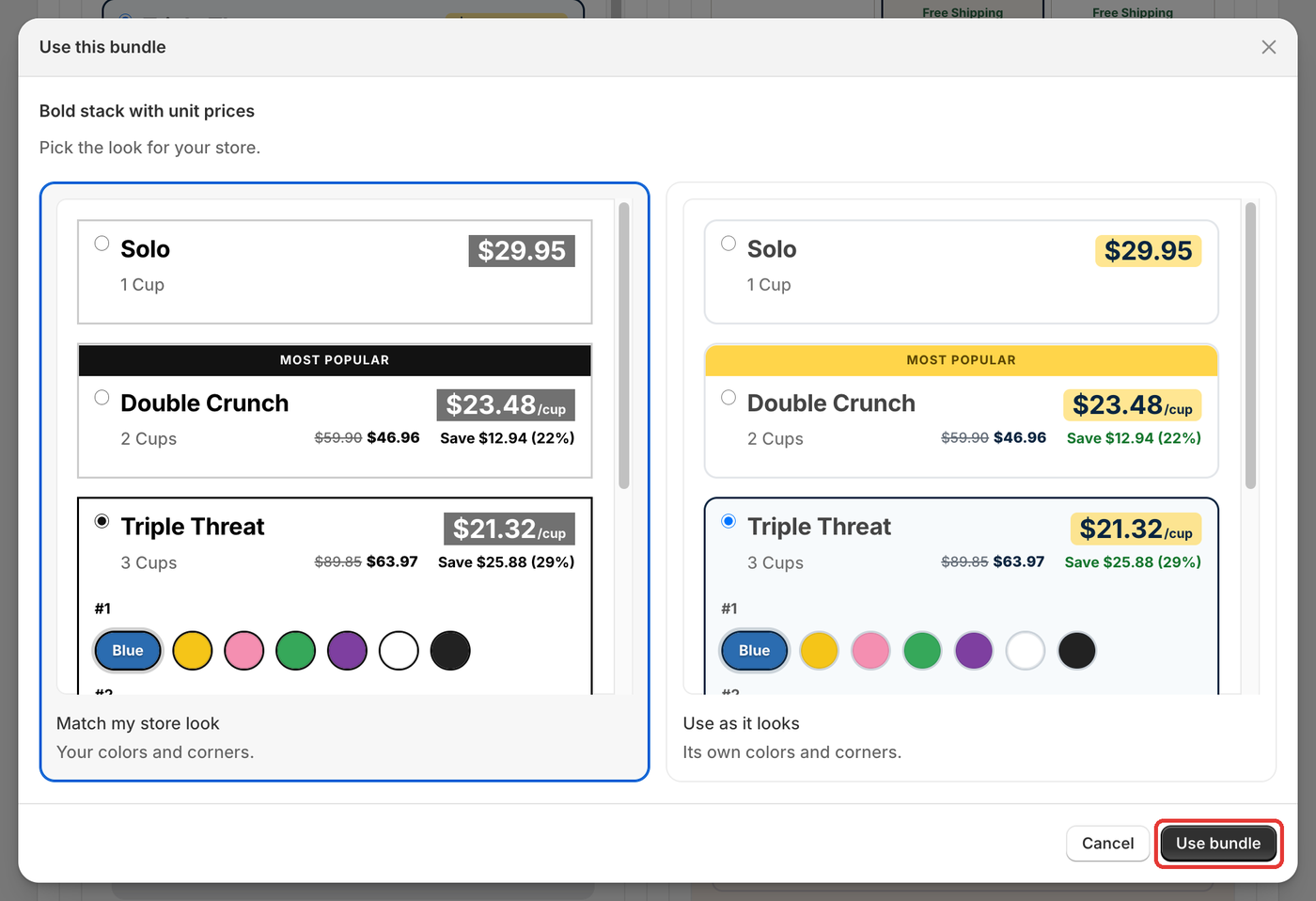Pick the Blue swatch in right preview

(x=755, y=651)
